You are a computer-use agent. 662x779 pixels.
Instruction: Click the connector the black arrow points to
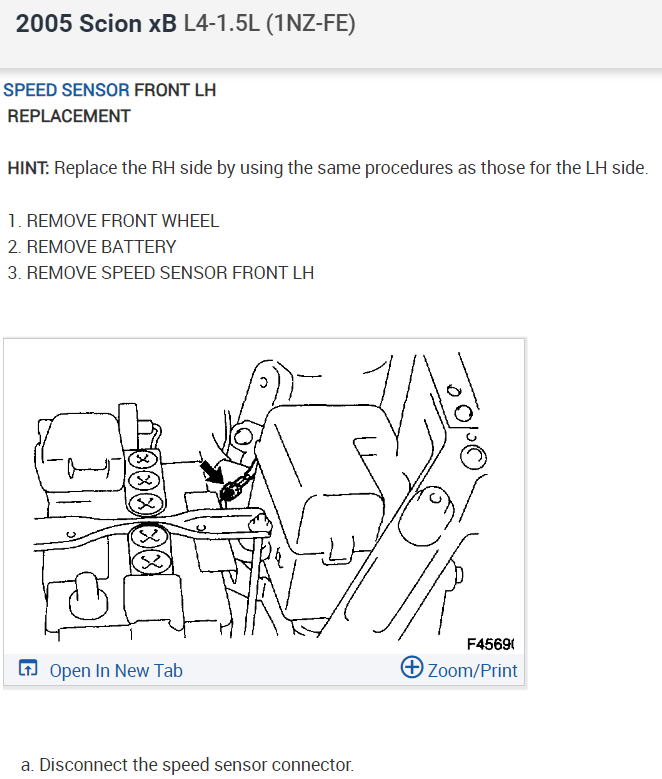231,490
